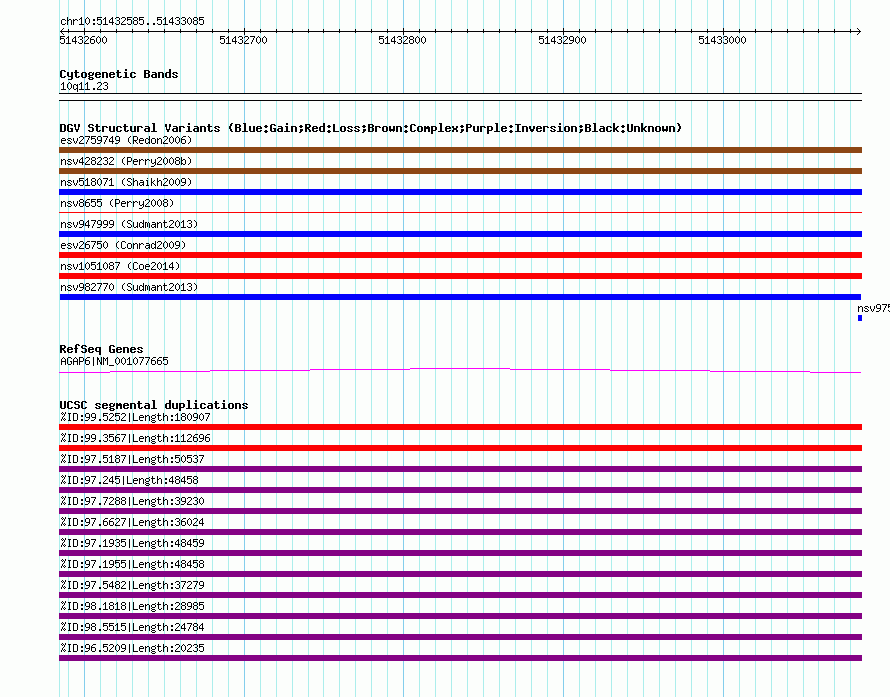890x697 pixels.
Task: Click the %ID:96.5209|Length:20235 label
Action: [x=132, y=648]
